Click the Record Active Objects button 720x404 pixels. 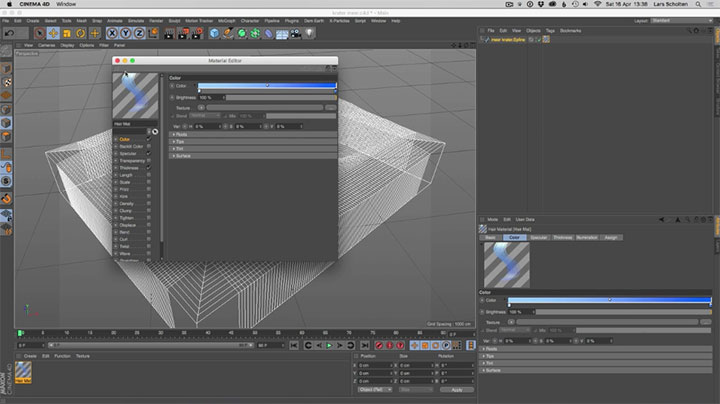[x=379, y=345]
